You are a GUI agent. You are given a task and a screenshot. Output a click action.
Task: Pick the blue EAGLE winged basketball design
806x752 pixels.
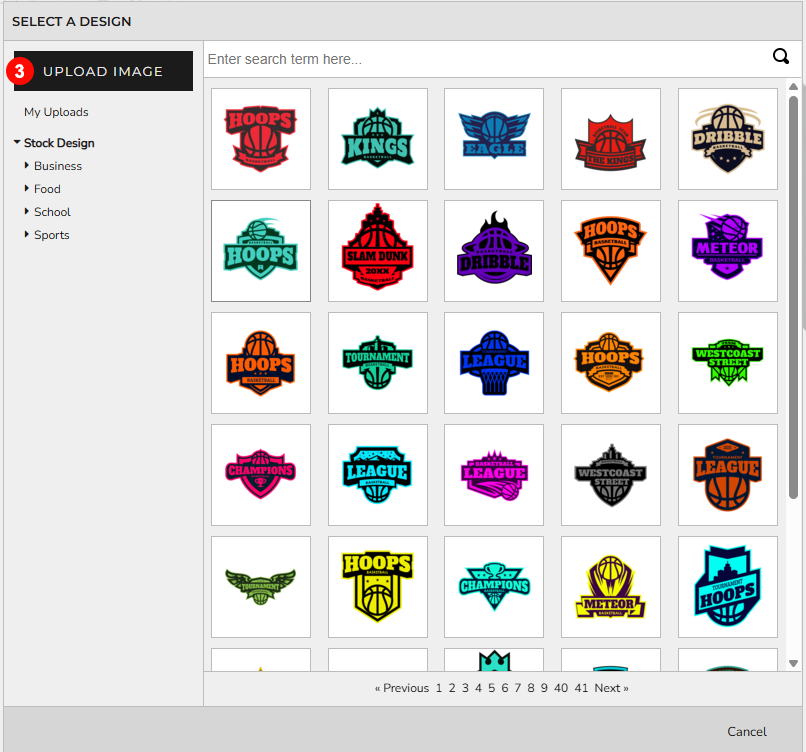494,139
